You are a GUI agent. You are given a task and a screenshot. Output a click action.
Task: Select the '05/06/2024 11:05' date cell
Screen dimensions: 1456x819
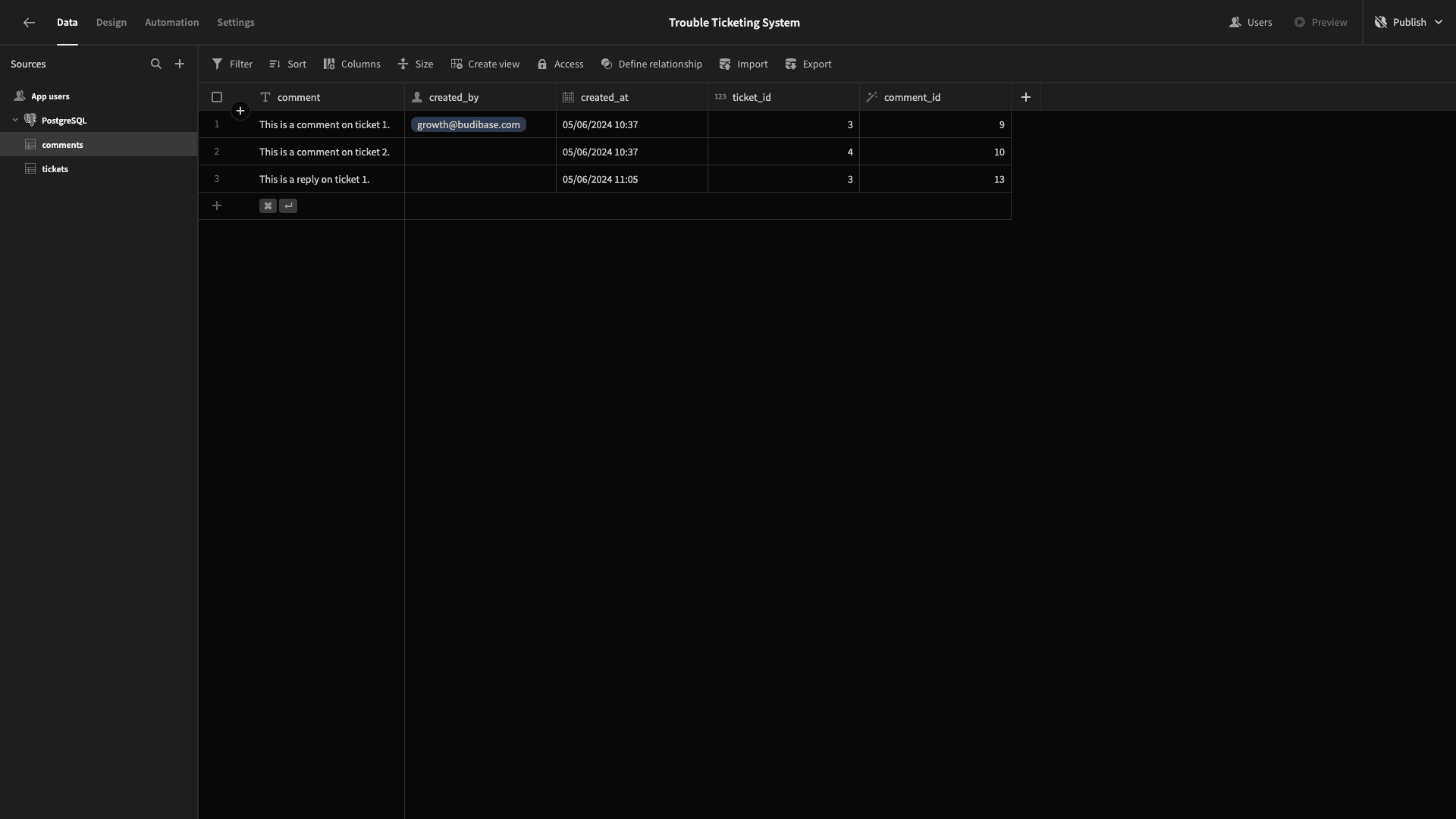tap(632, 179)
